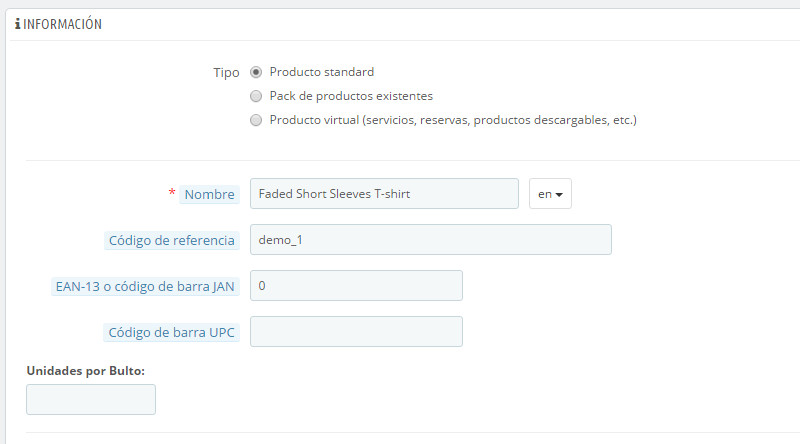Screen dimensions: 800x444
Task: Click the Código de referencia label
Action: [x=171, y=240]
